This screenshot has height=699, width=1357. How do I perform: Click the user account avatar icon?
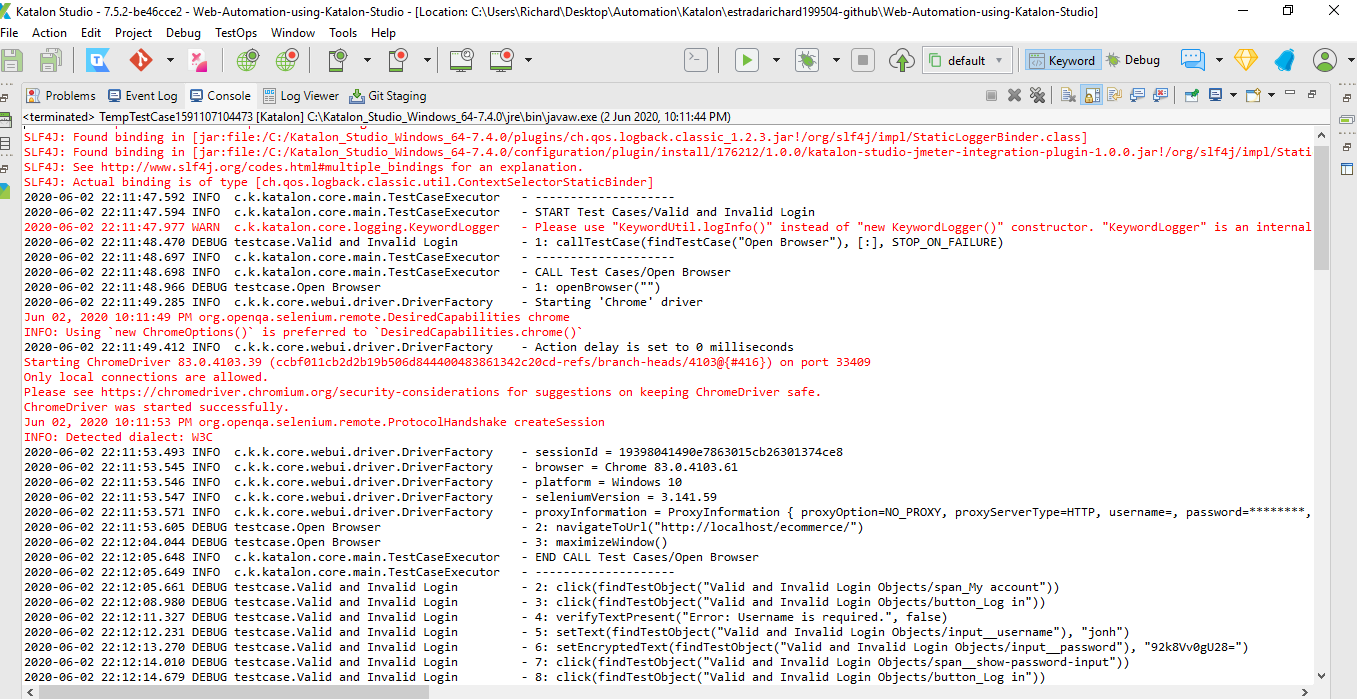coord(1325,60)
